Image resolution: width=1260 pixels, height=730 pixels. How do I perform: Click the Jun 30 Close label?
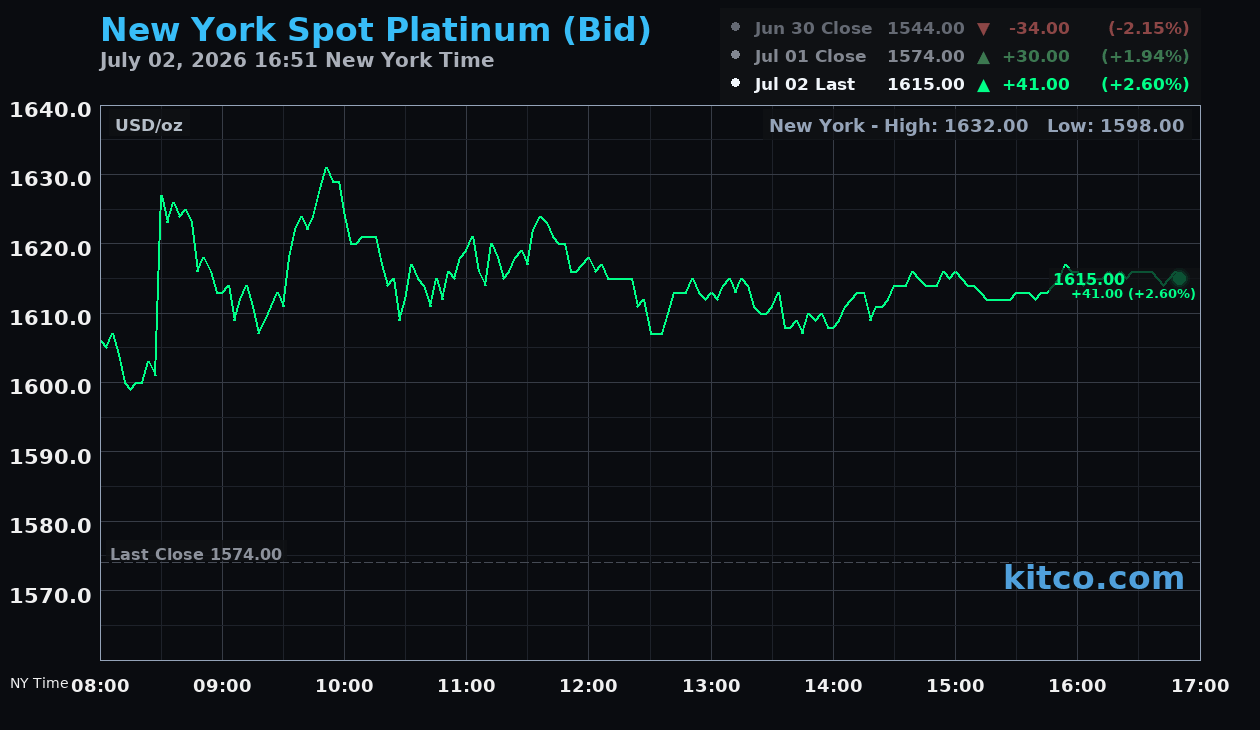coord(813,29)
